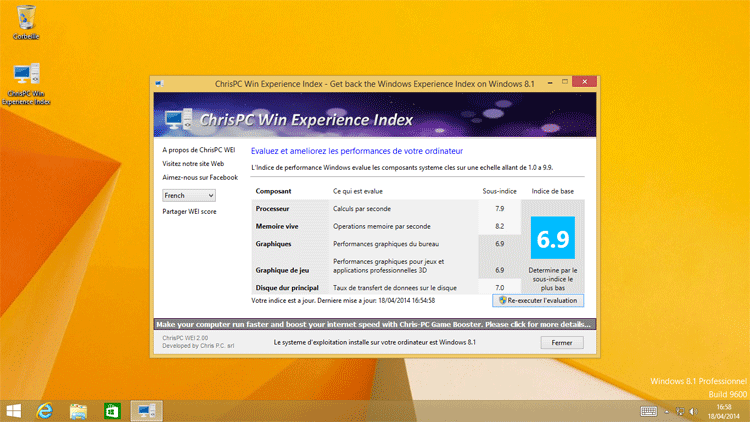Click the window title bar app icon

(x=159, y=84)
